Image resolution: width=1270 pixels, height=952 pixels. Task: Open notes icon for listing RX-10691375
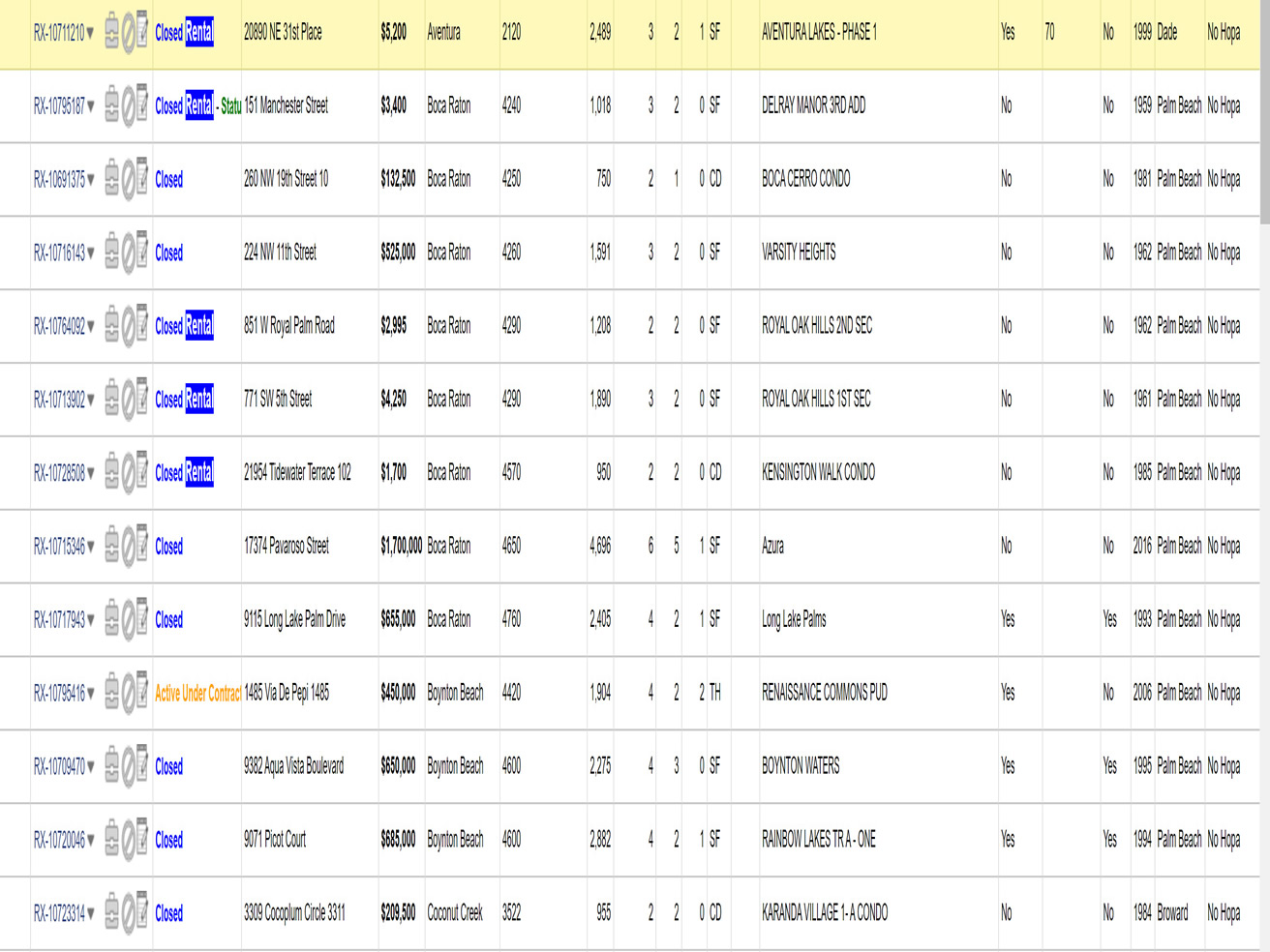click(141, 178)
